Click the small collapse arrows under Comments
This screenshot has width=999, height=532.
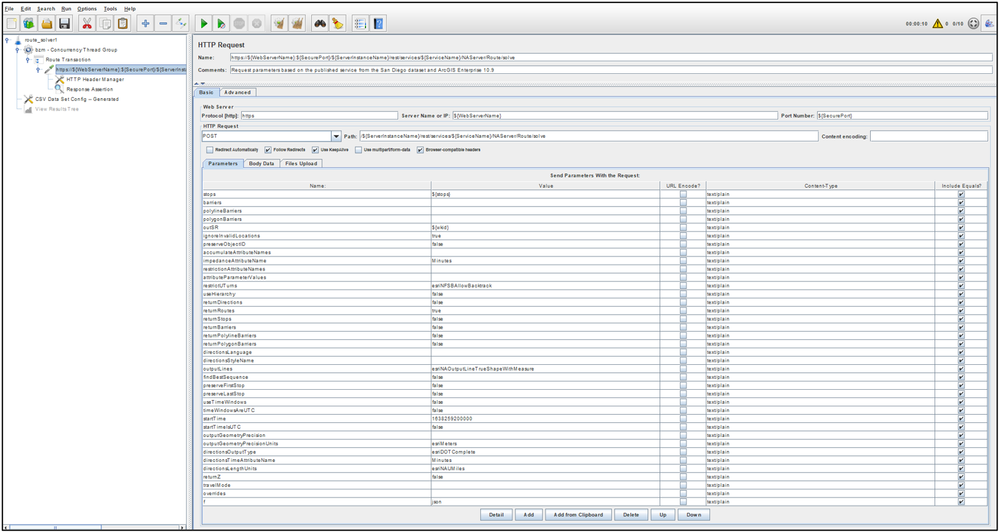pos(199,83)
